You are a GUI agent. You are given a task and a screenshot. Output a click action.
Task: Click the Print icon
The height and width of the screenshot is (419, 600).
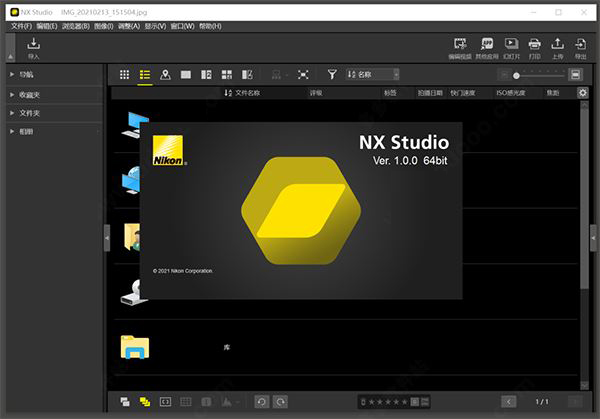[534, 46]
